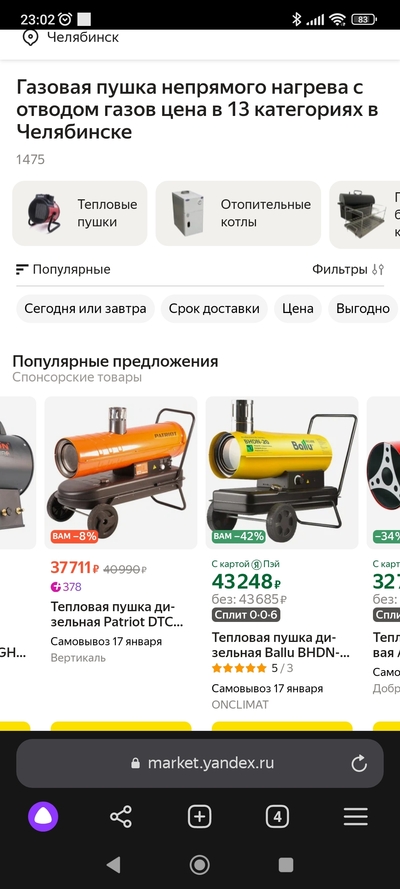Tap Android back navigation button
The height and width of the screenshot is (889, 400).
pos(114,865)
